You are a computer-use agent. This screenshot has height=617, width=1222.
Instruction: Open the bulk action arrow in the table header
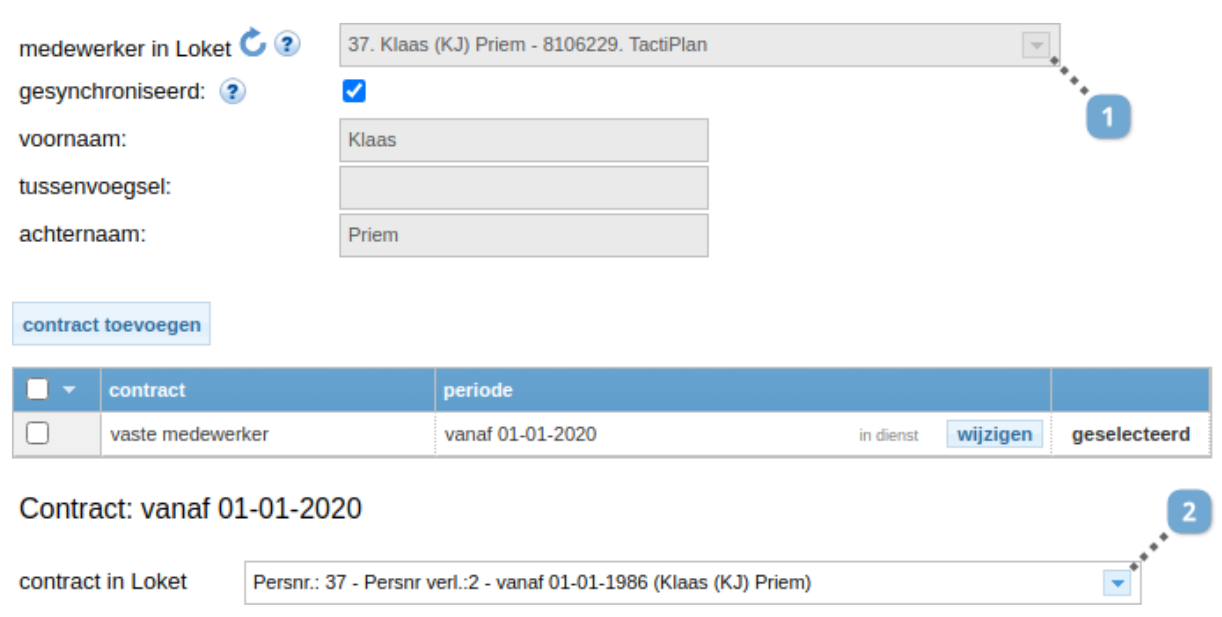[68, 391]
